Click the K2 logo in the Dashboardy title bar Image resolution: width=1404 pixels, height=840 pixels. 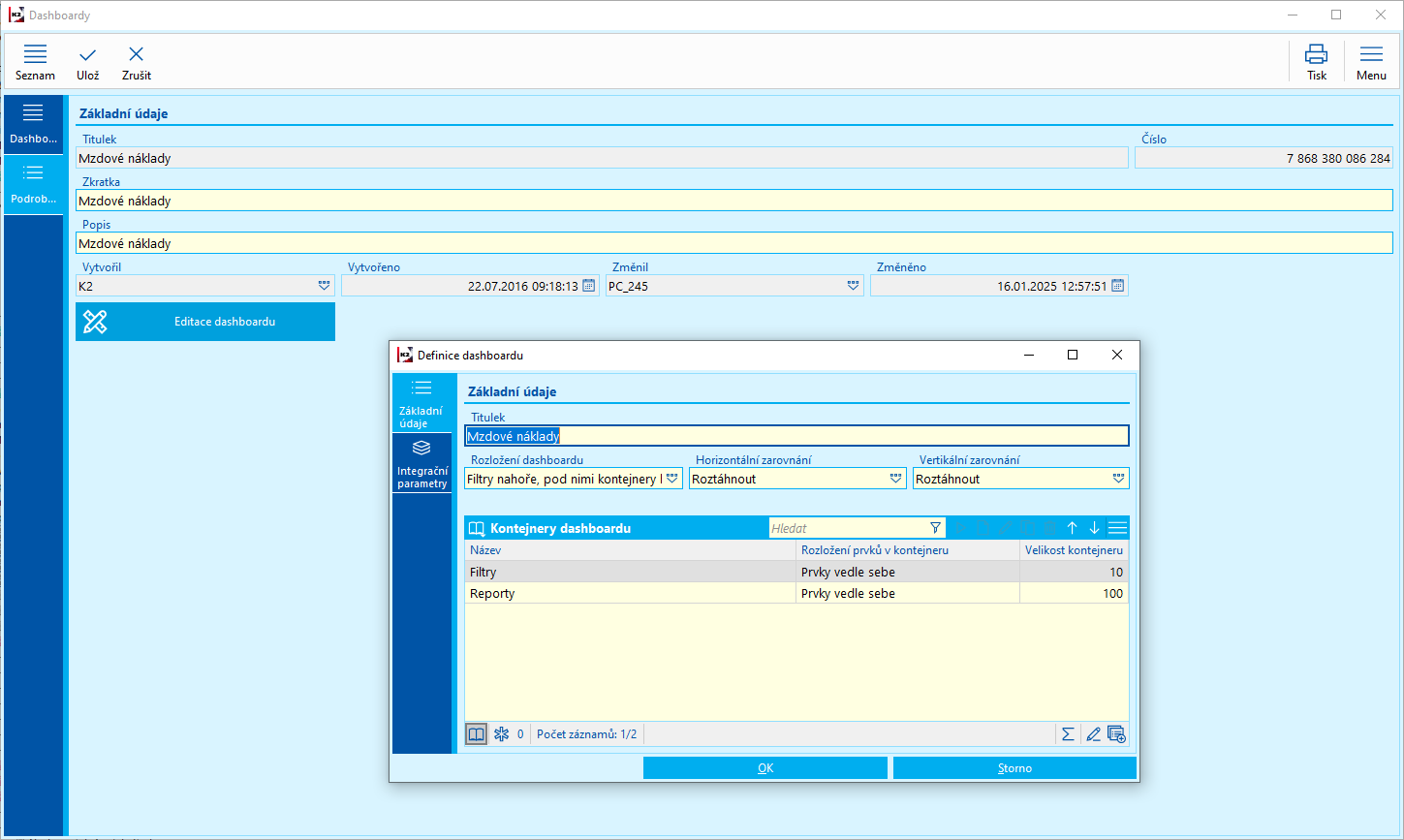(x=16, y=16)
